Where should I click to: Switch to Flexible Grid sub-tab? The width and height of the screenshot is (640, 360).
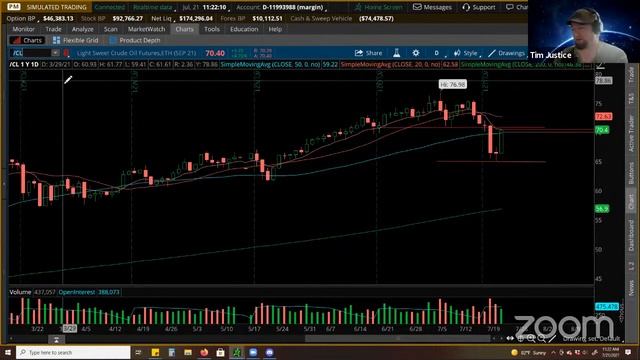click(76, 40)
